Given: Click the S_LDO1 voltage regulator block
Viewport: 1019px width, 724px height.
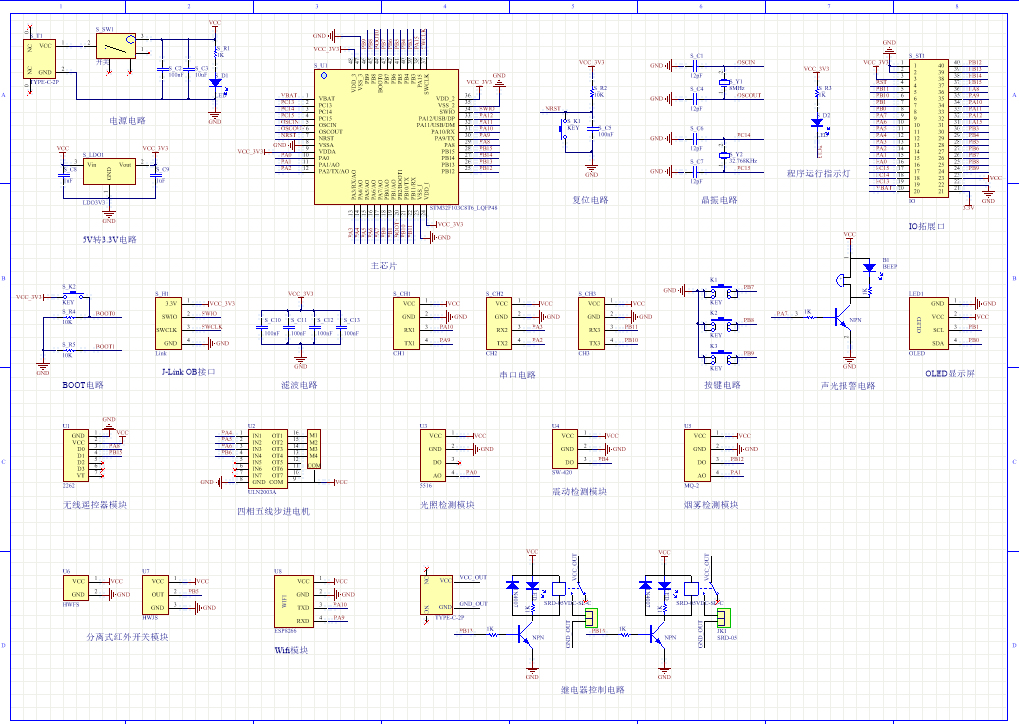Looking at the screenshot, I should [109, 172].
